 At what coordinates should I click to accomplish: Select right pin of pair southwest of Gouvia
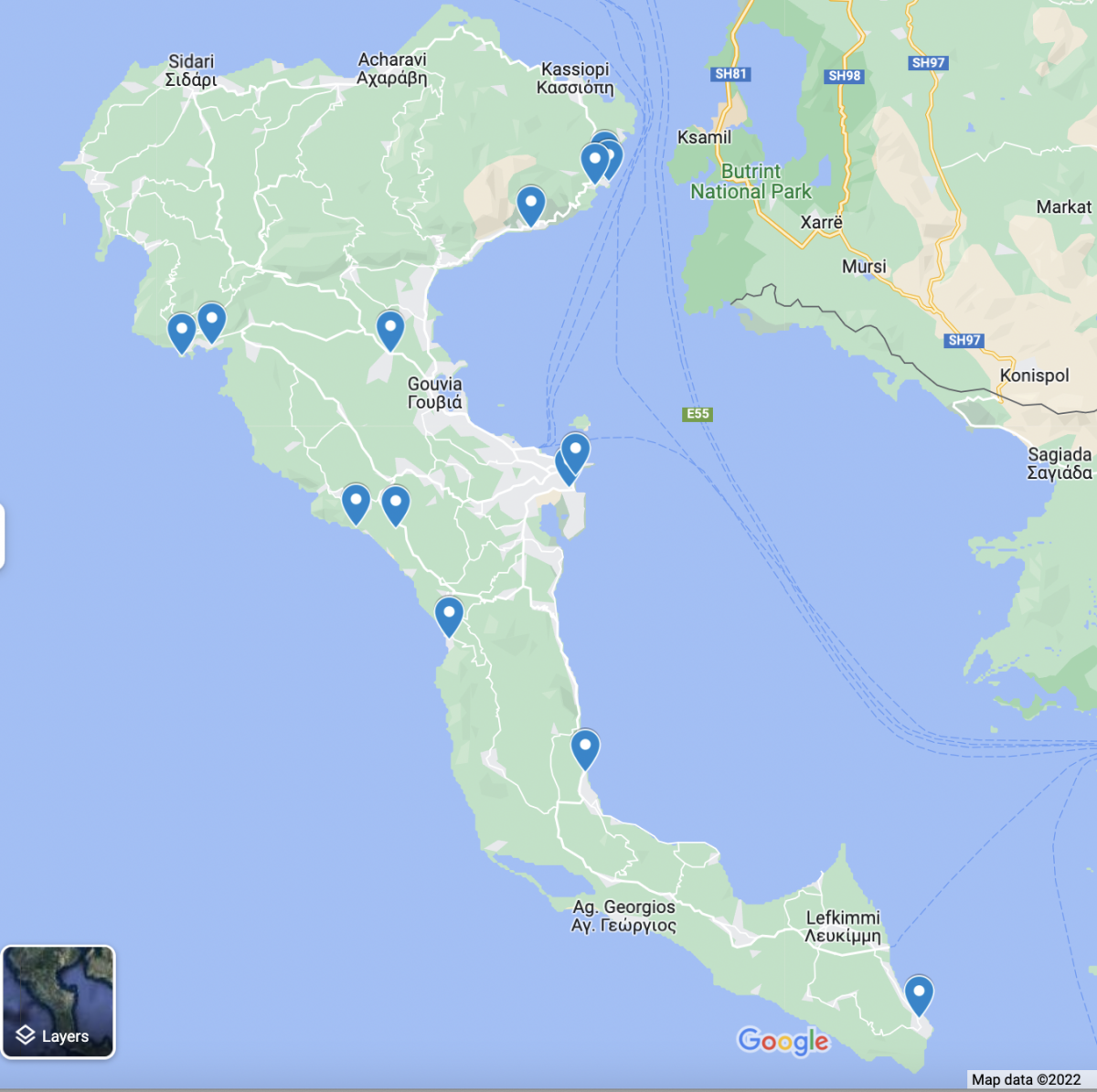coord(395,505)
